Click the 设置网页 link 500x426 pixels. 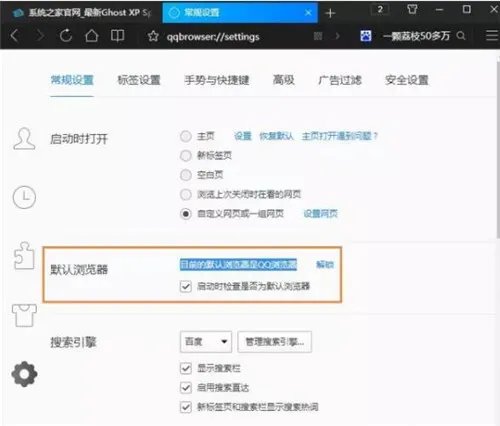pyautogui.click(x=320, y=214)
